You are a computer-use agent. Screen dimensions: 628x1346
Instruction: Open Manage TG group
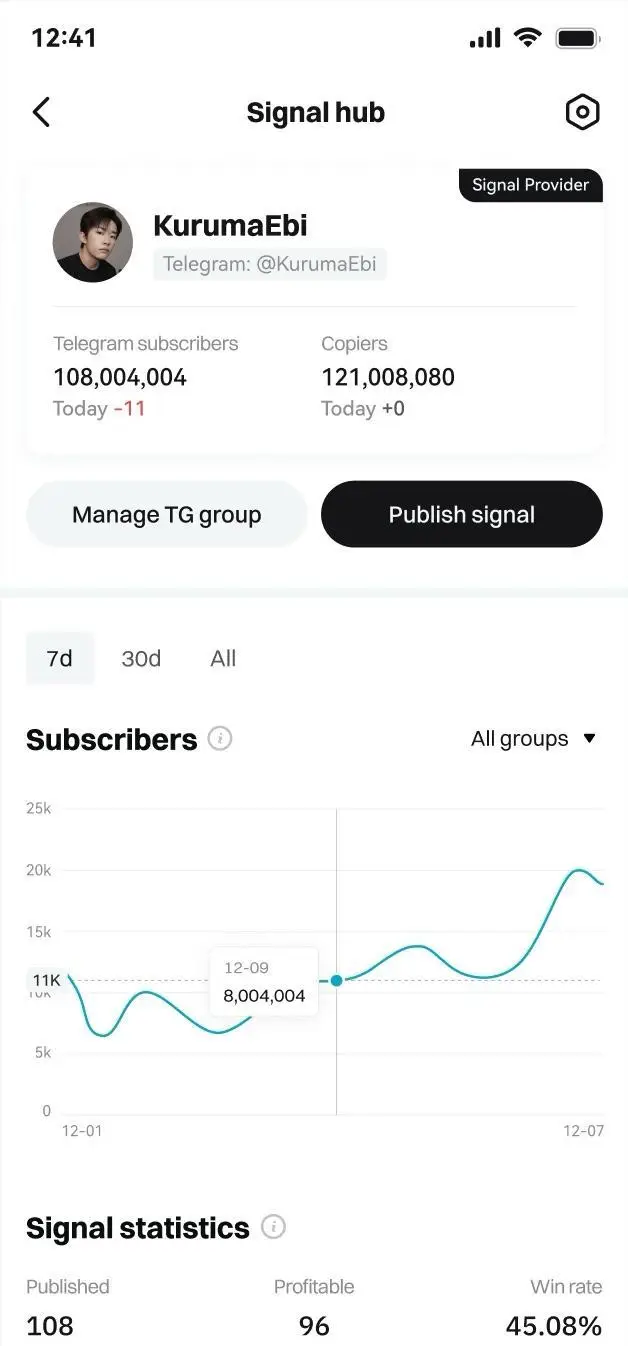click(x=166, y=514)
